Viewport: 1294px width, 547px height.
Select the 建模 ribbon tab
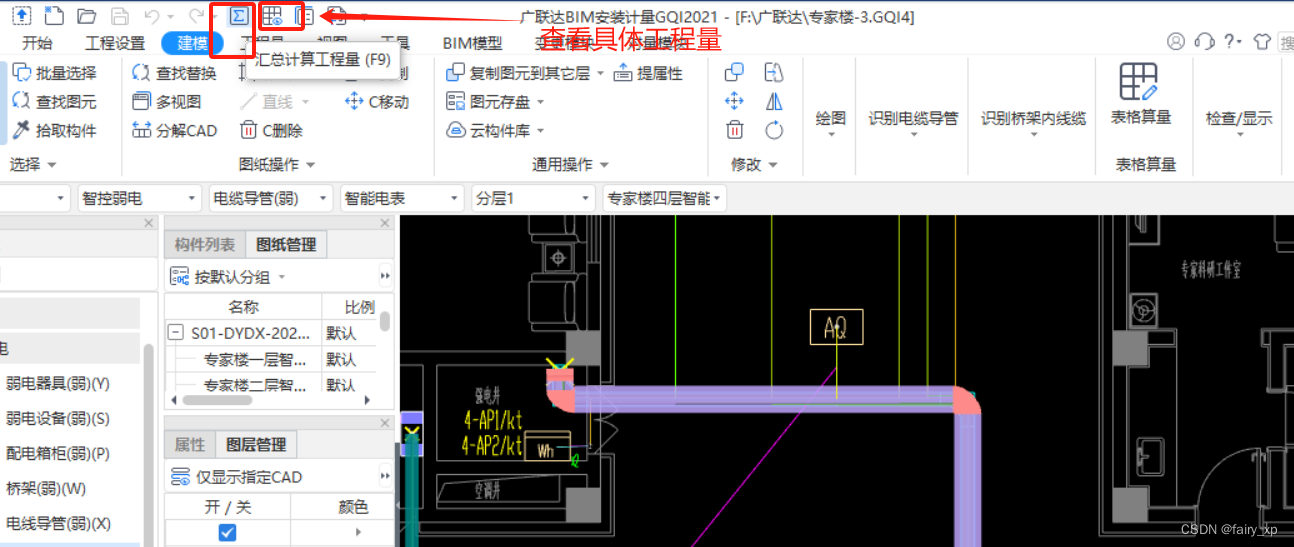tap(193, 42)
